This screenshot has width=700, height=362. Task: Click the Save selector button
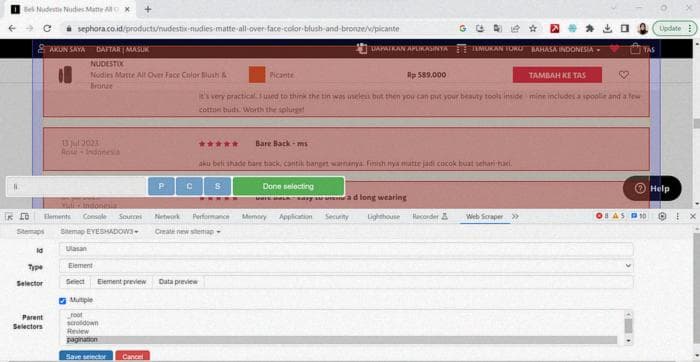(86, 356)
